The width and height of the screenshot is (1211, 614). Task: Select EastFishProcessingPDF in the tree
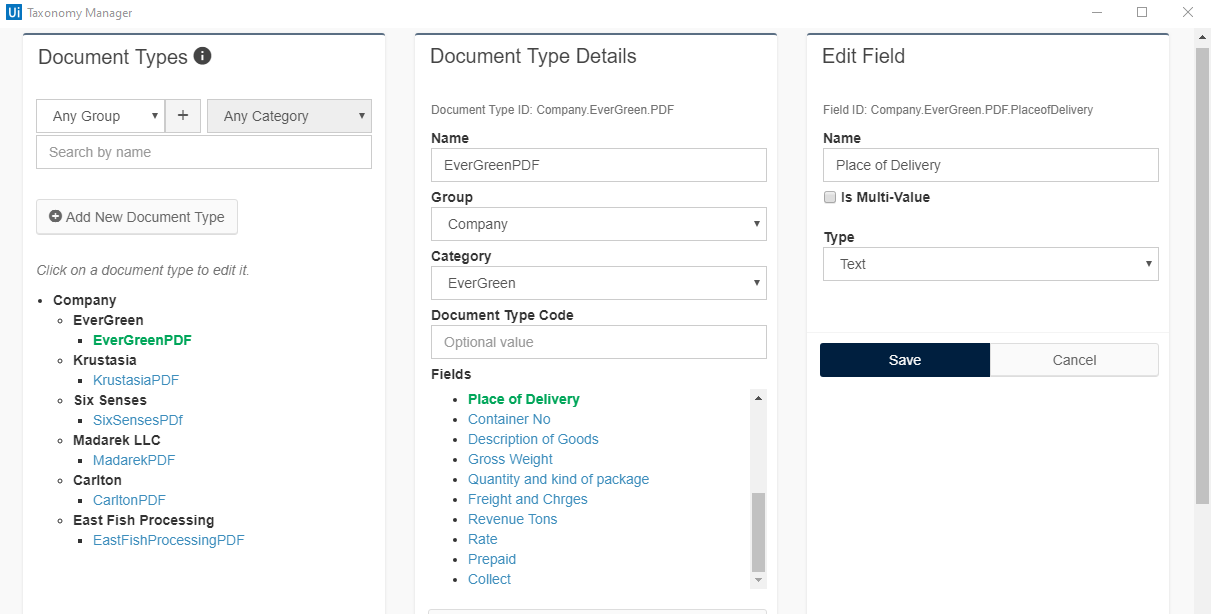coord(168,540)
